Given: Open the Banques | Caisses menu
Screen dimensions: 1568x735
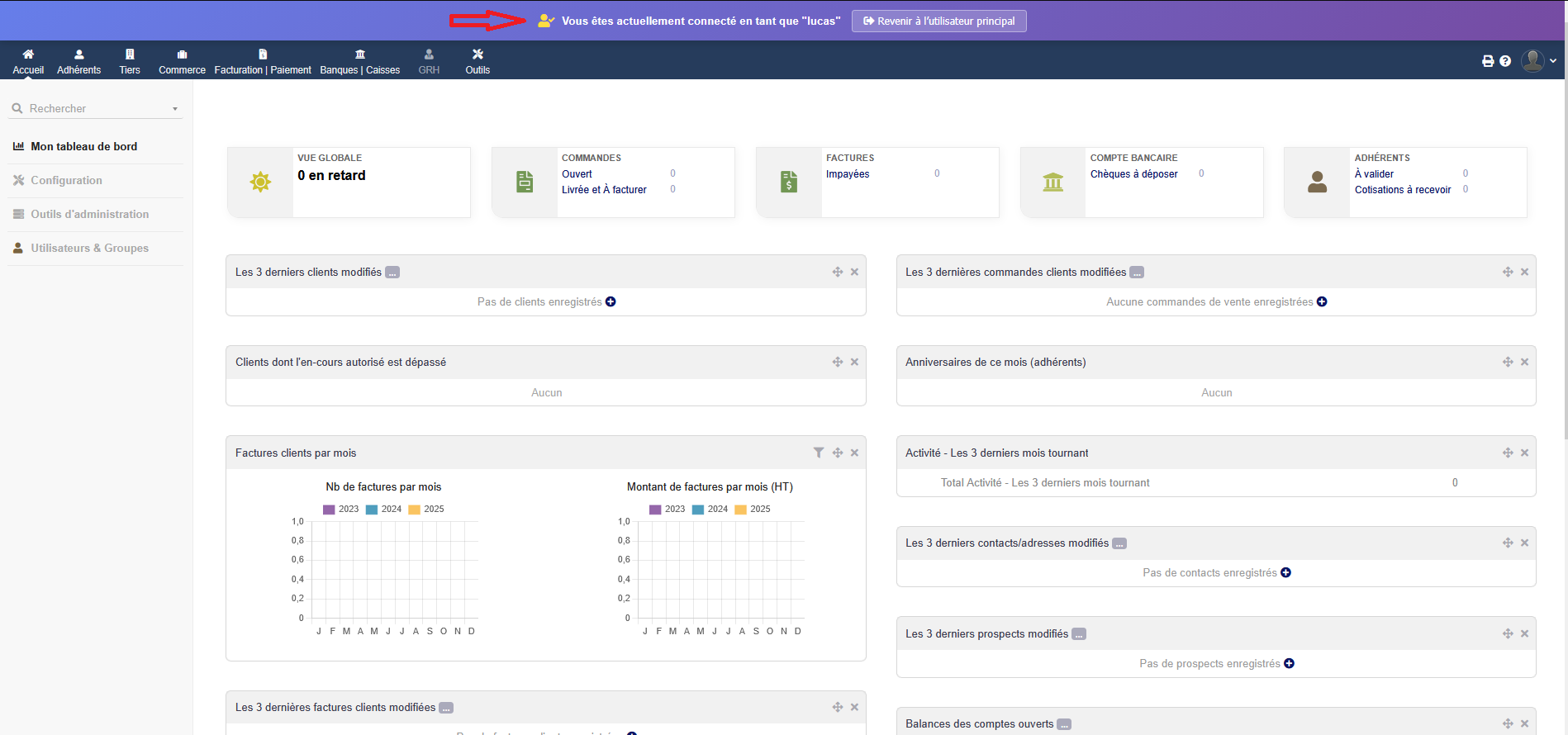Looking at the screenshot, I should [x=359, y=62].
